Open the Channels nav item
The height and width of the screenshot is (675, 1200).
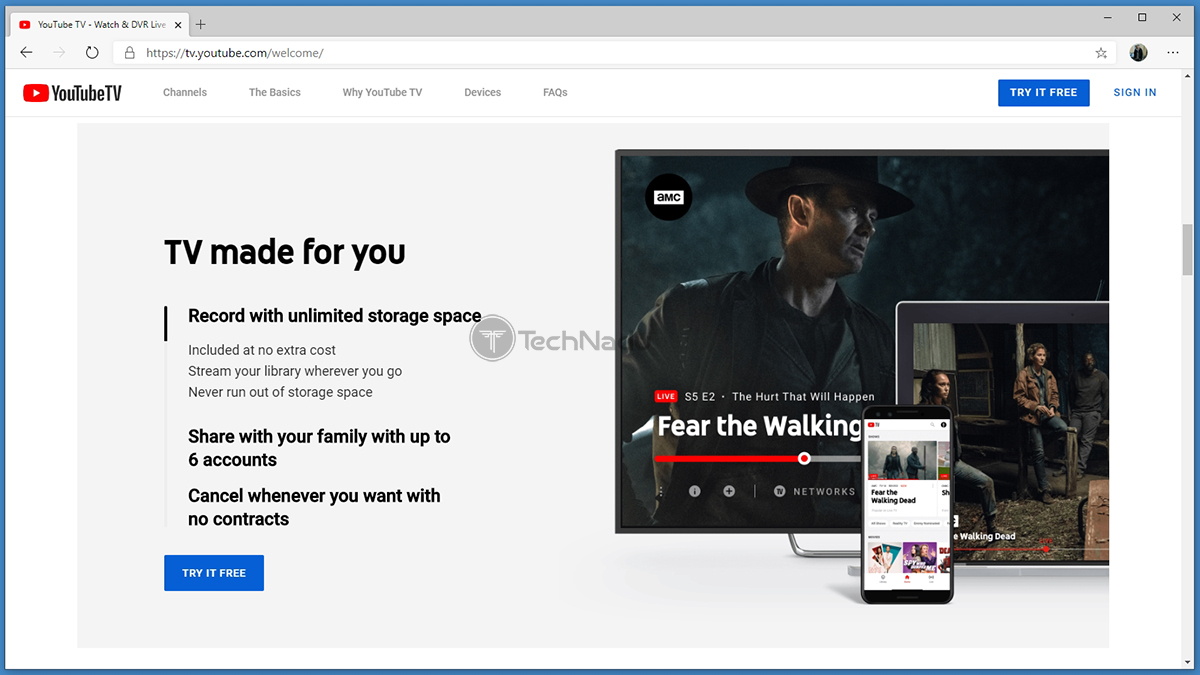[185, 92]
